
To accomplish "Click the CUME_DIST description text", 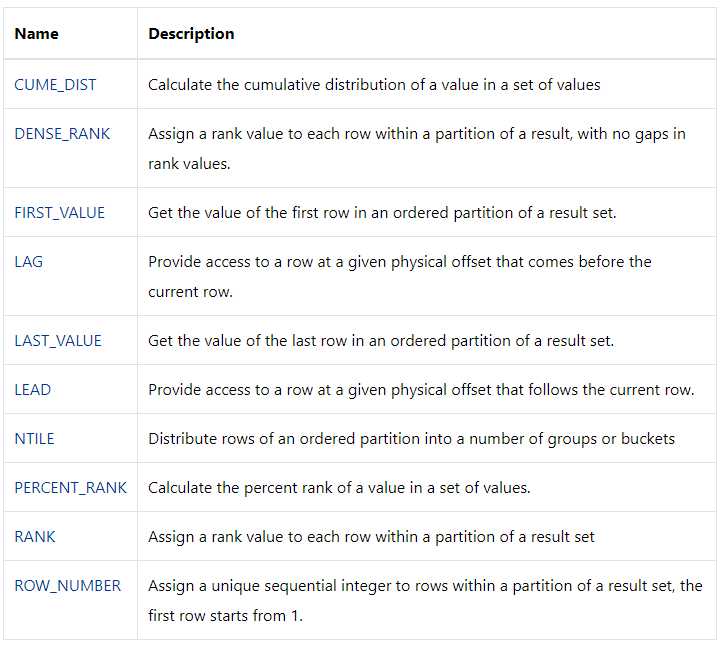I will pyautogui.click(x=374, y=85).
